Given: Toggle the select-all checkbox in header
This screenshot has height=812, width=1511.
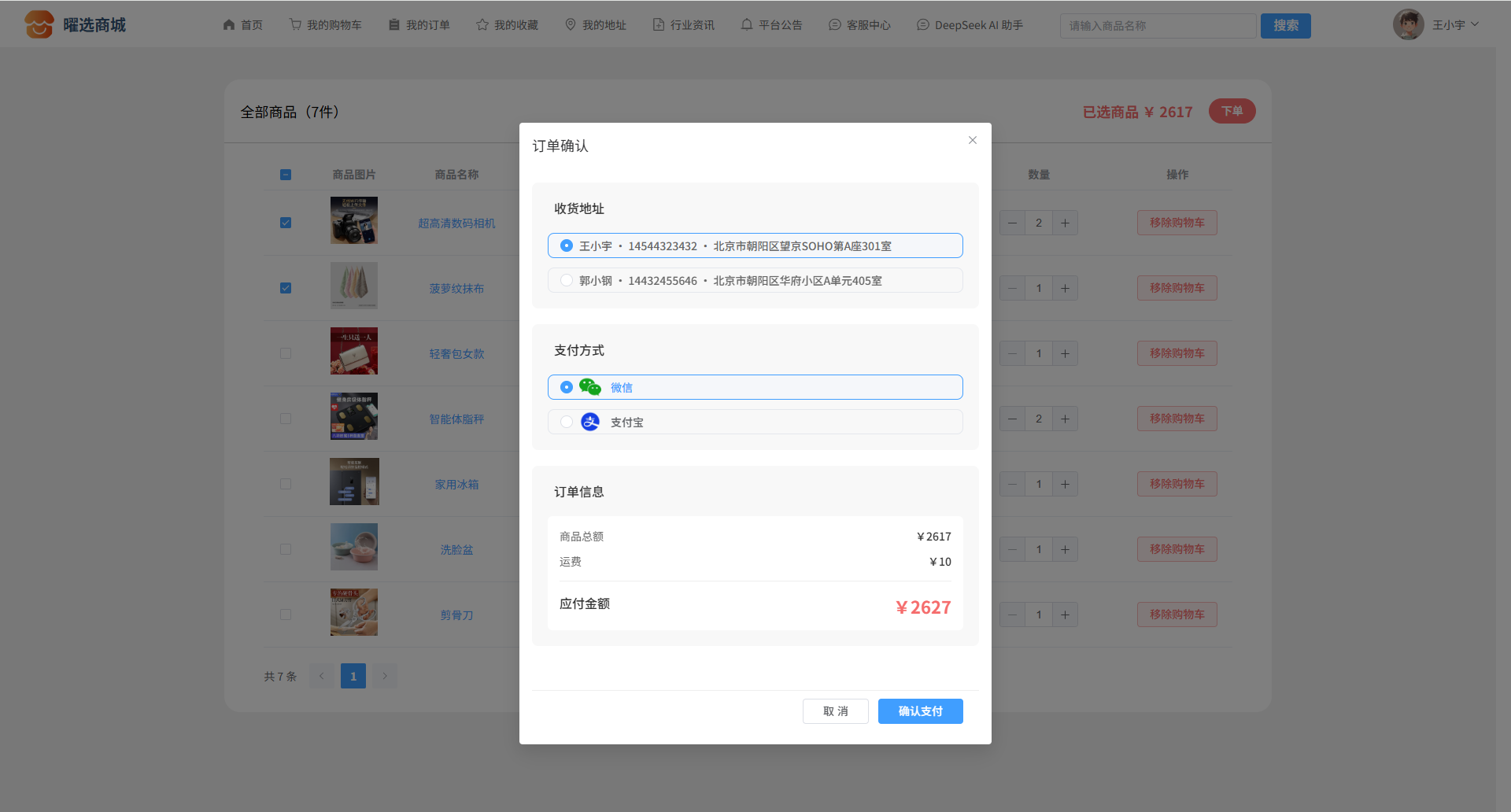Looking at the screenshot, I should (286, 175).
